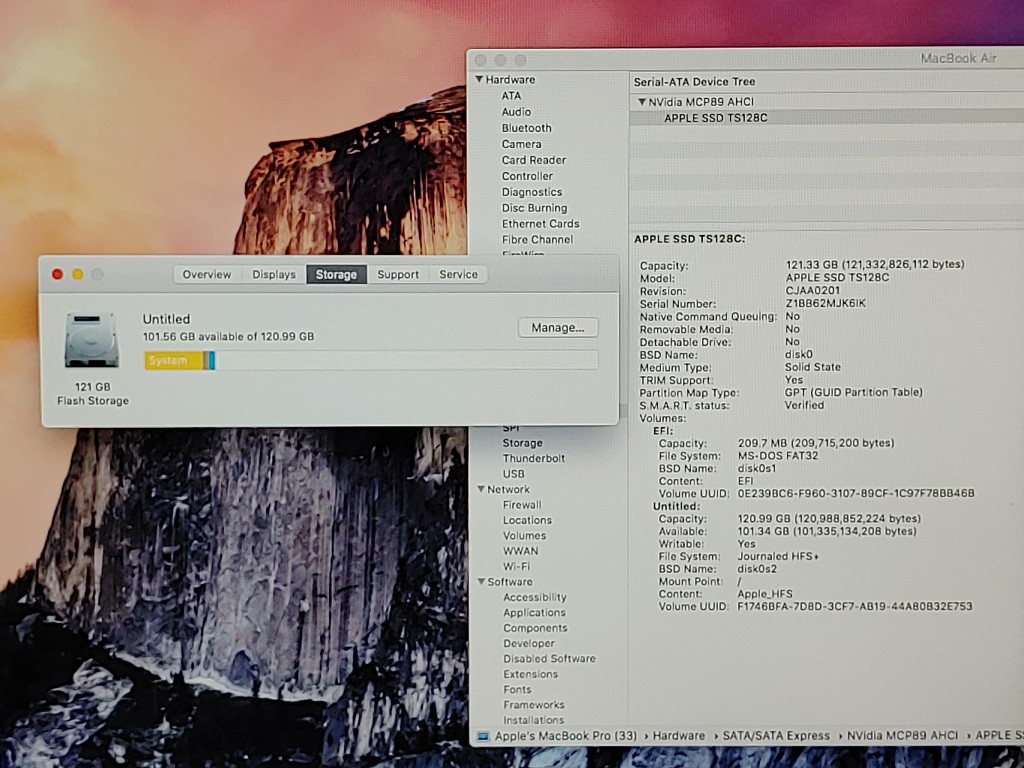Open the Service tab

458,274
